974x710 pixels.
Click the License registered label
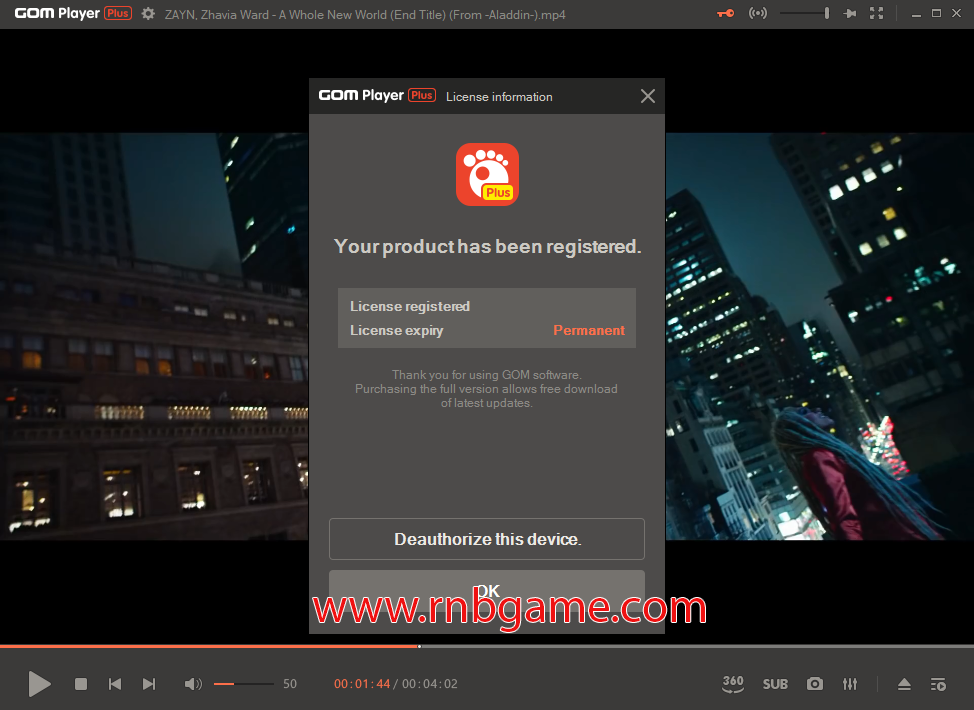point(410,306)
